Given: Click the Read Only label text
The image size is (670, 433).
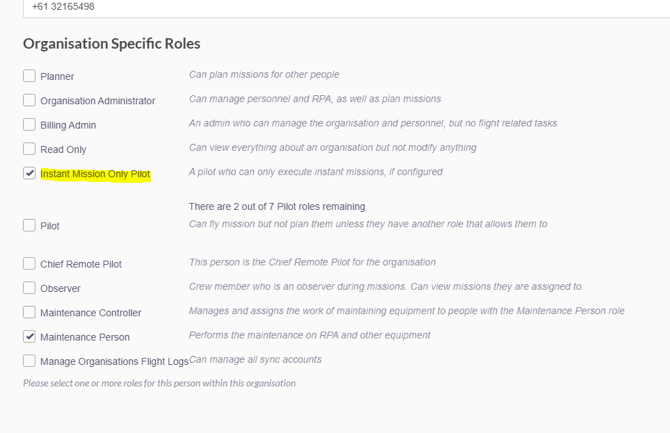Looking at the screenshot, I should (63, 150).
